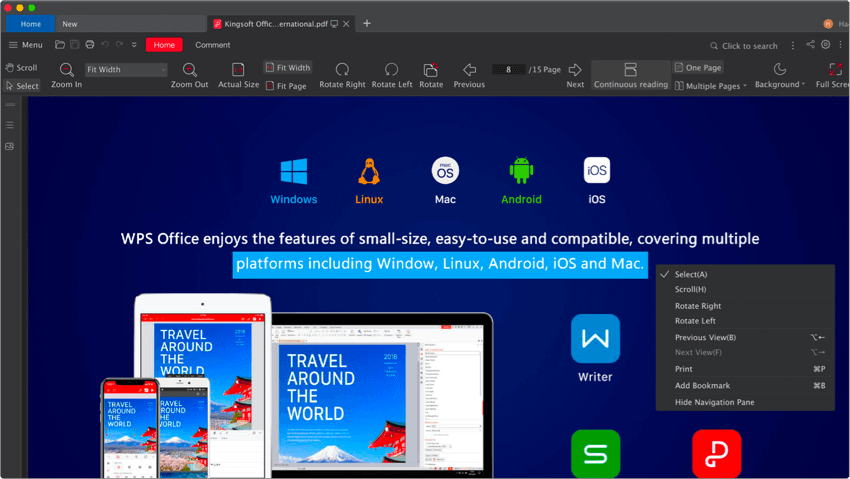The height and width of the screenshot is (479, 850).
Task: Select the Scroll hand tool
Action: [x=22, y=68]
